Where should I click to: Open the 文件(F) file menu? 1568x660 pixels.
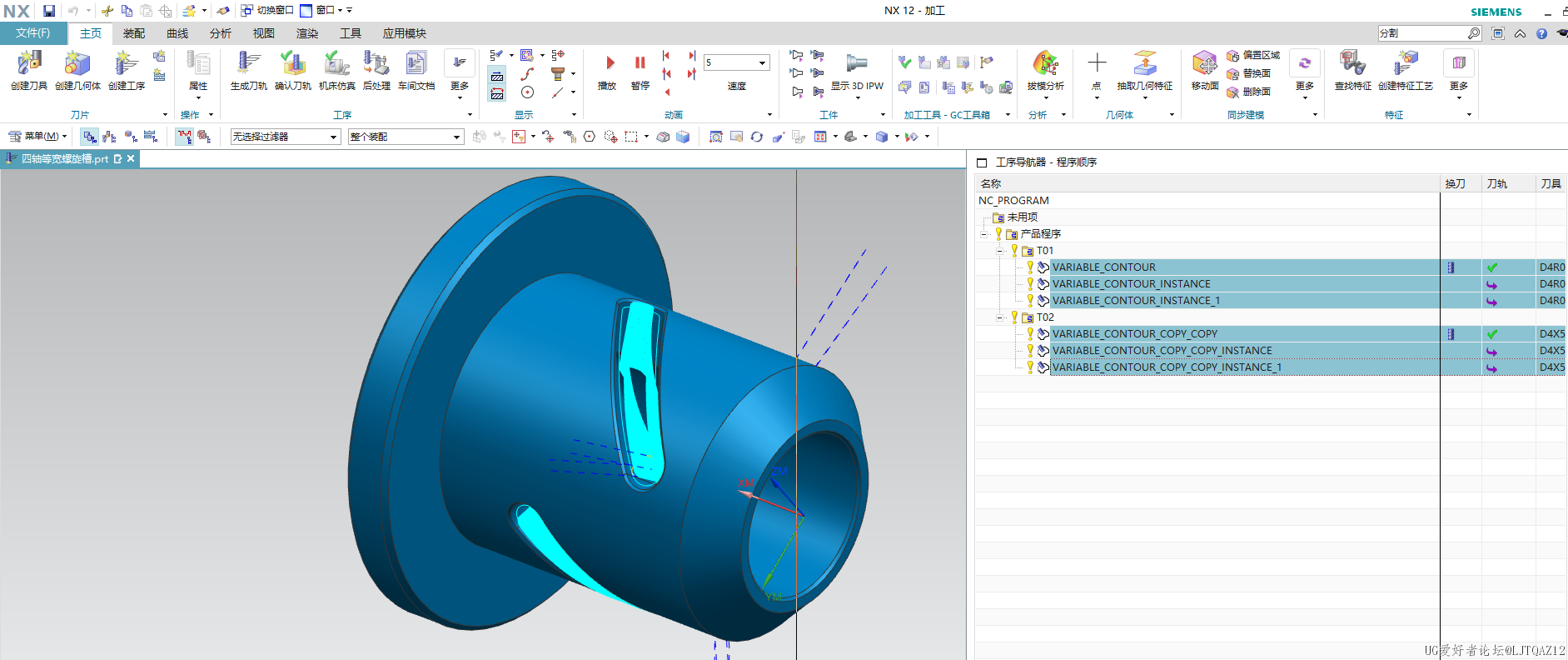coord(33,33)
